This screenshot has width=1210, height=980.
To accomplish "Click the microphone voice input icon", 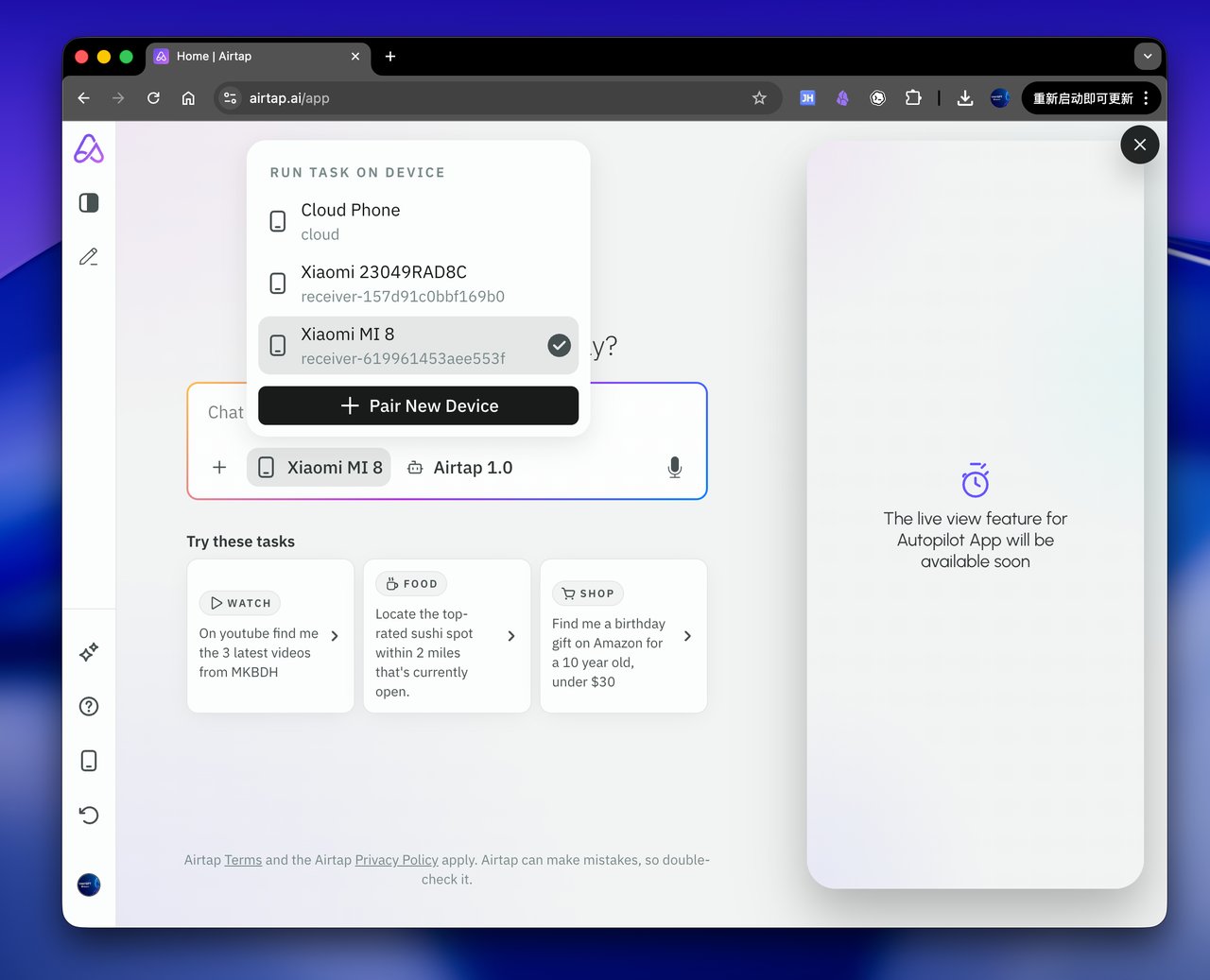I will [674, 467].
